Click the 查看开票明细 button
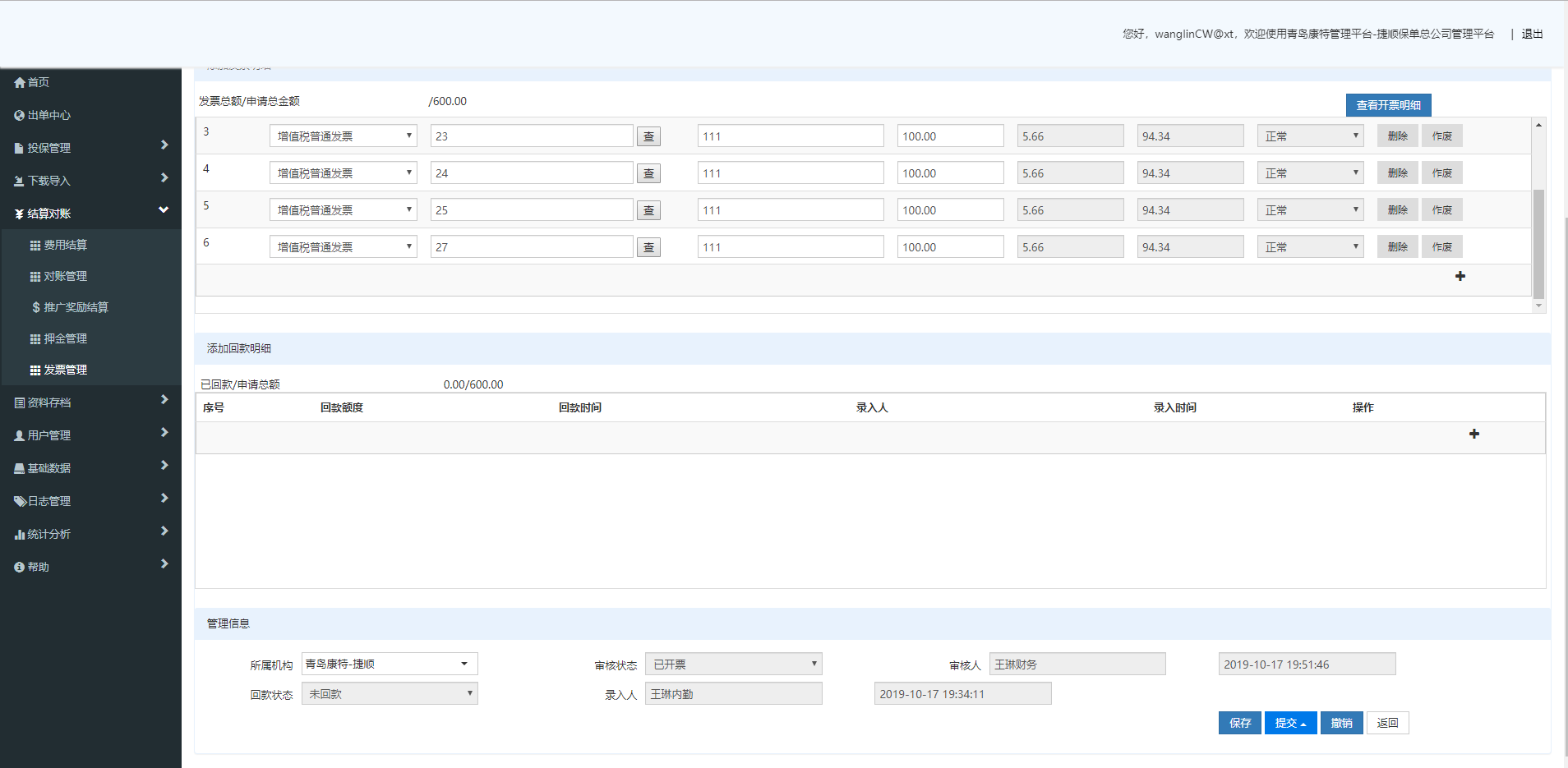 pos(1388,105)
